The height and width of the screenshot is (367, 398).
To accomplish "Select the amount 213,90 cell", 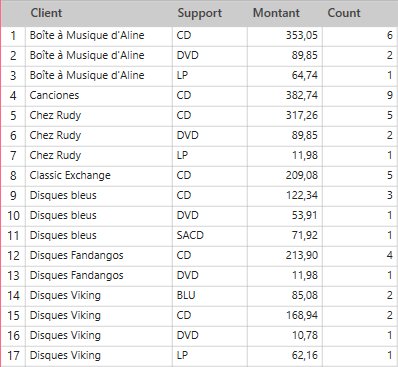I will (x=285, y=256).
